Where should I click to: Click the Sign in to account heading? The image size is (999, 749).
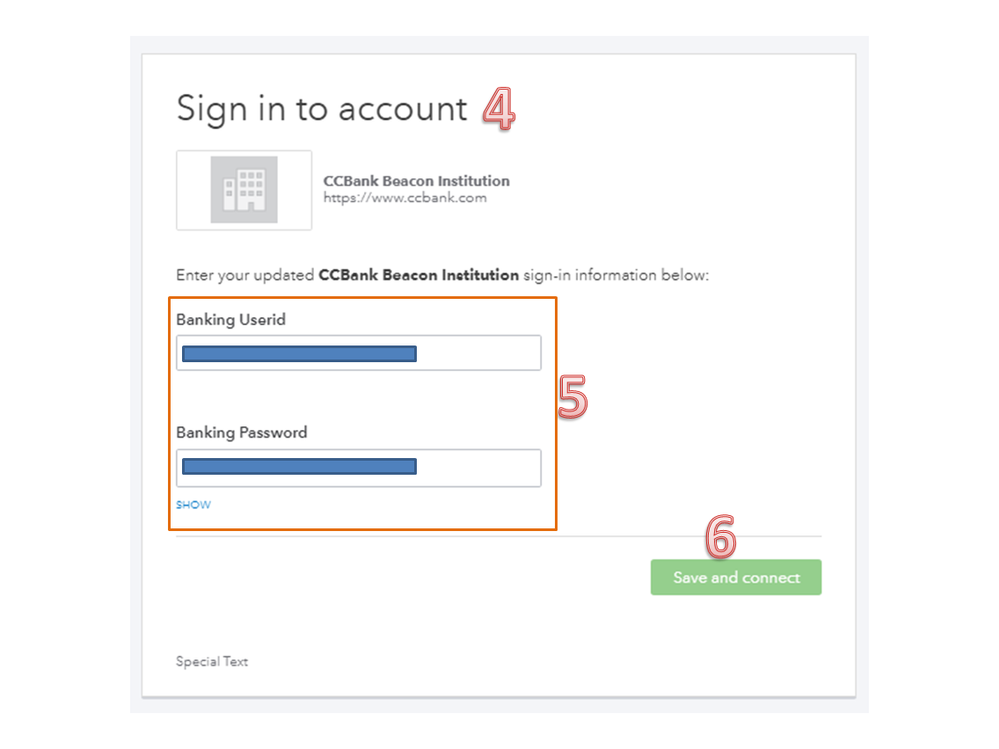[320, 108]
